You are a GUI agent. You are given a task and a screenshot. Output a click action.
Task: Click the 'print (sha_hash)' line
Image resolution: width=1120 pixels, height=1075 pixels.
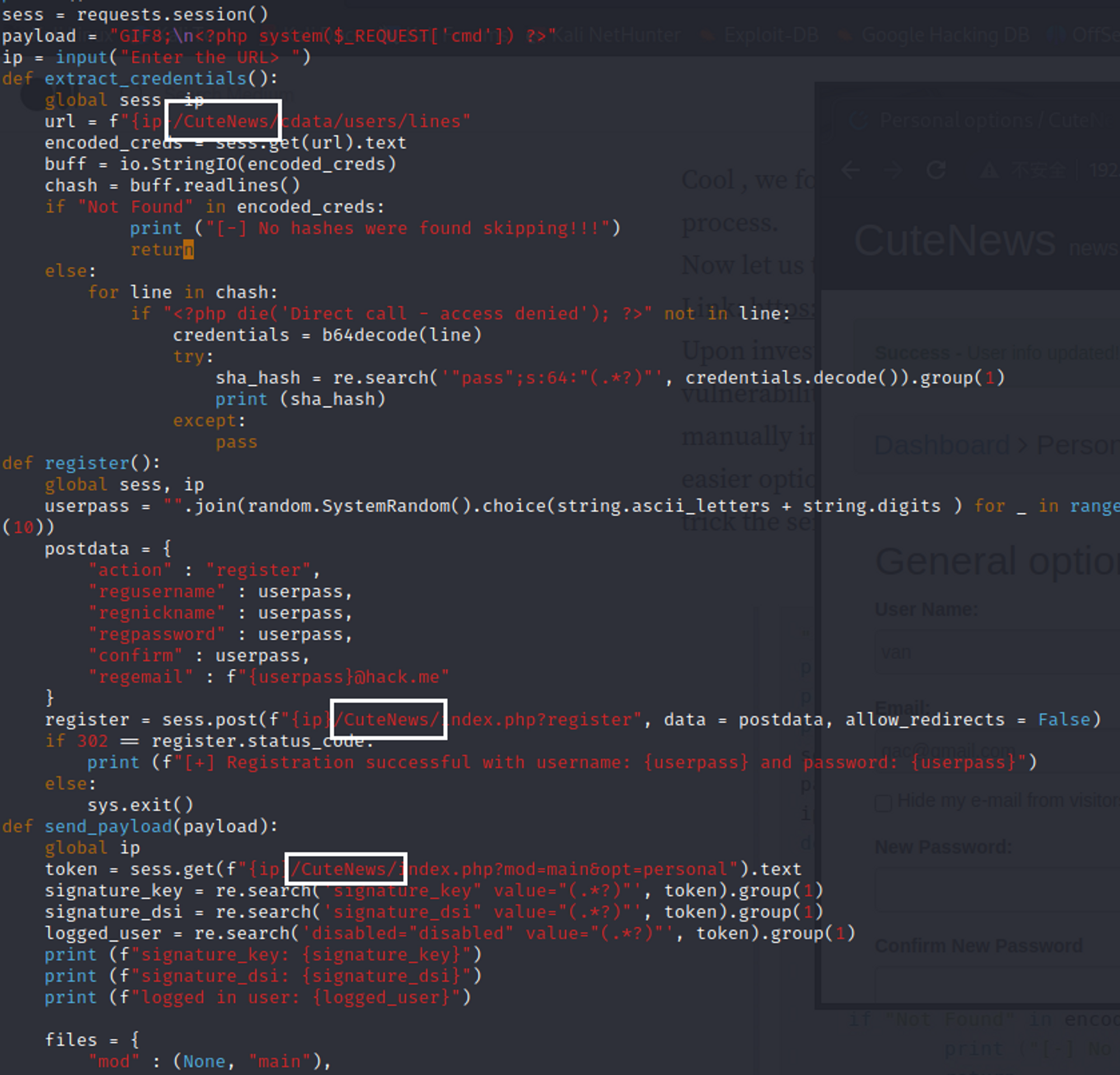pos(301,399)
